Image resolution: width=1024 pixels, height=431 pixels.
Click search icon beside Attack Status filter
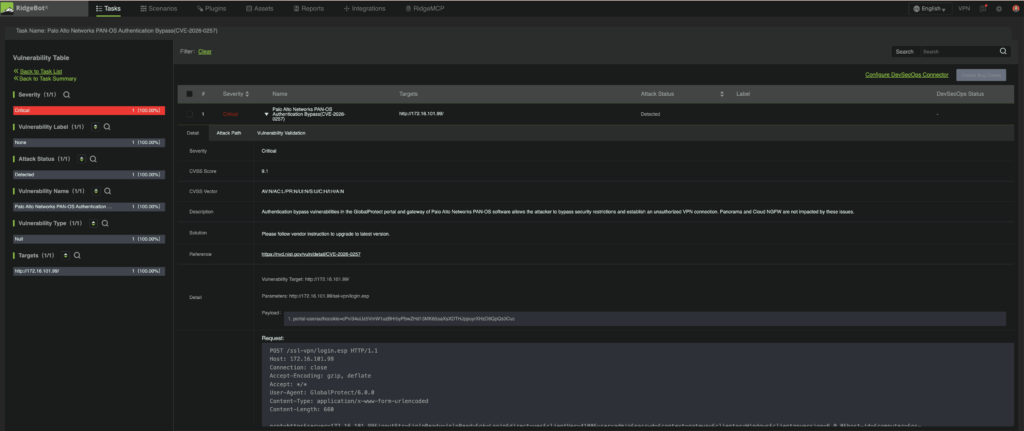[93, 159]
